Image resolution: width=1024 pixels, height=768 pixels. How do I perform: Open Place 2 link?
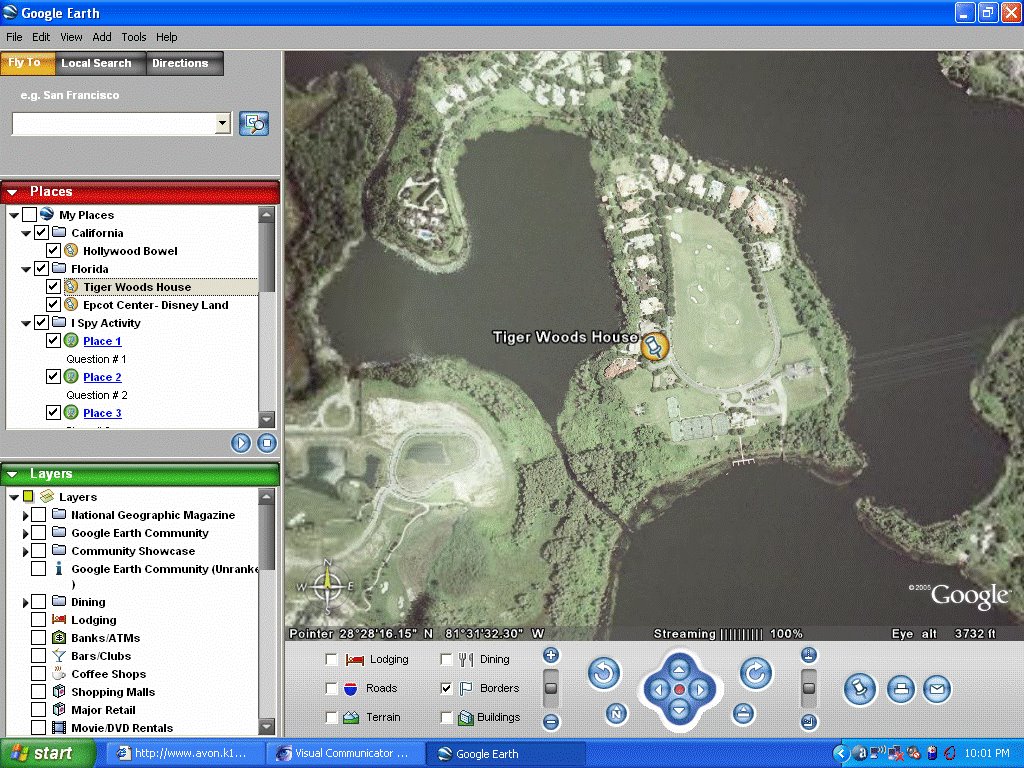click(102, 377)
